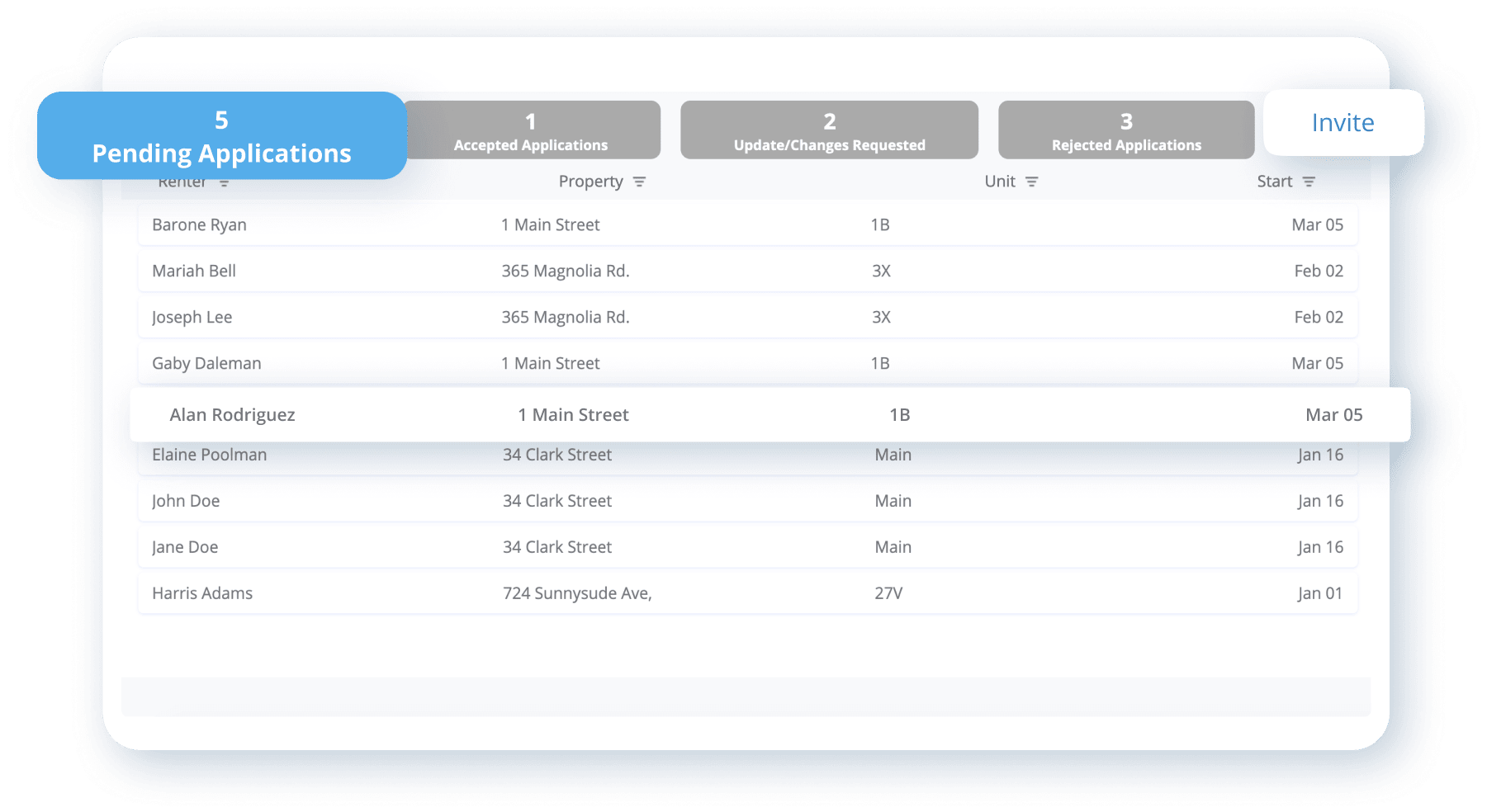Click 365 Magnolia Rd. in Joseph Lee's row
1487x812 pixels.
pos(566,318)
